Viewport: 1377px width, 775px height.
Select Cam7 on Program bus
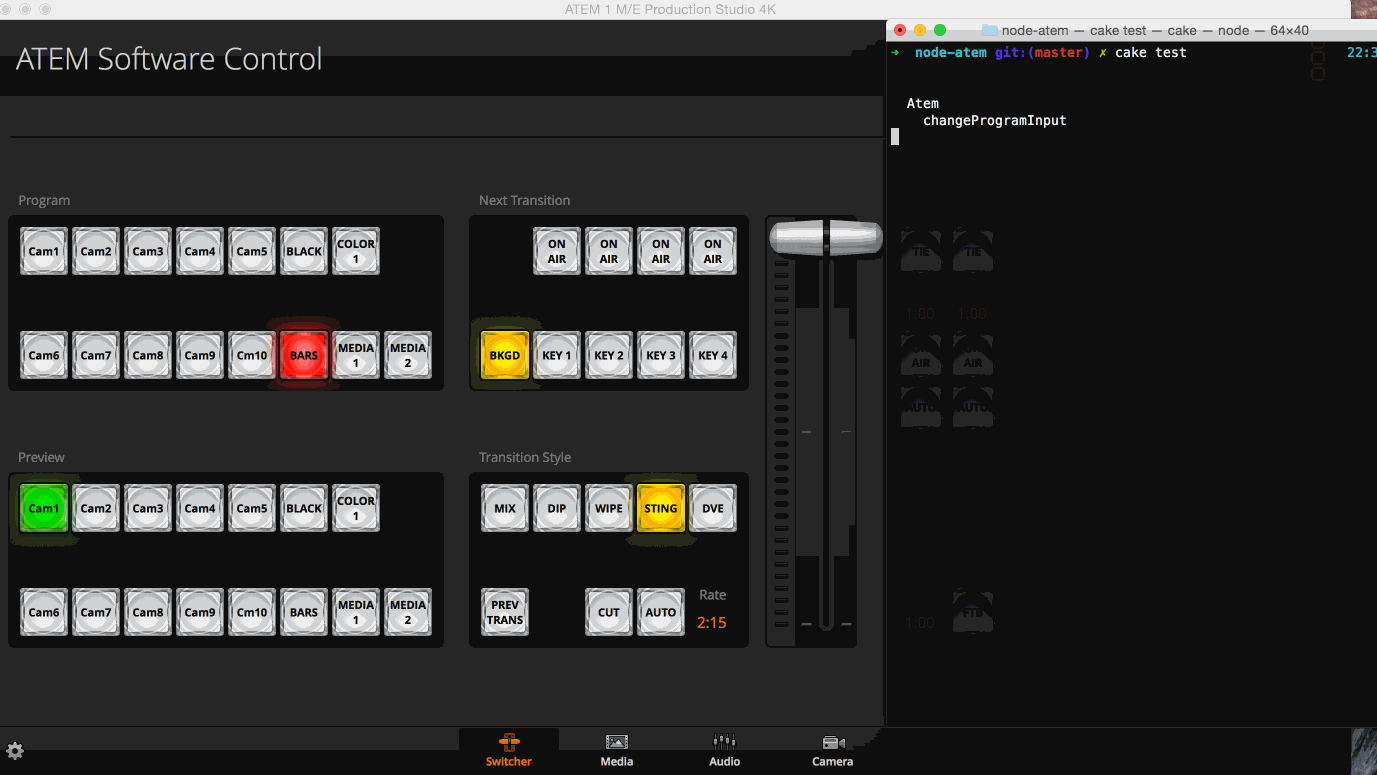point(96,355)
